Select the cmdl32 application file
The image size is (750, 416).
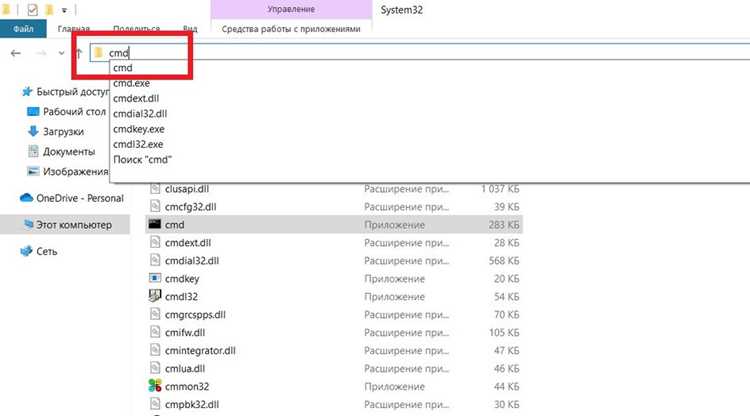click(x=181, y=297)
